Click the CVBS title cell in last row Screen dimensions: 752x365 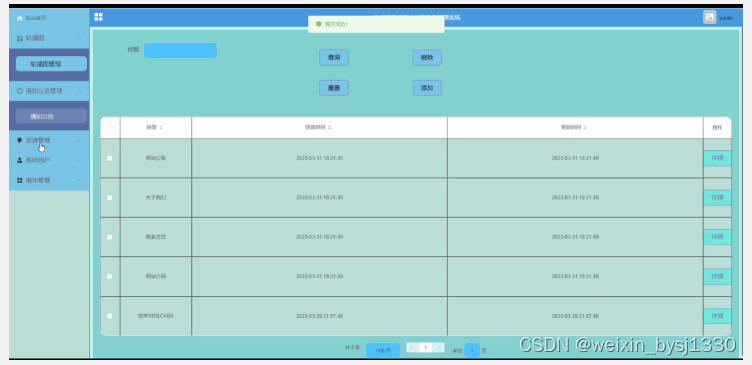[156, 316]
